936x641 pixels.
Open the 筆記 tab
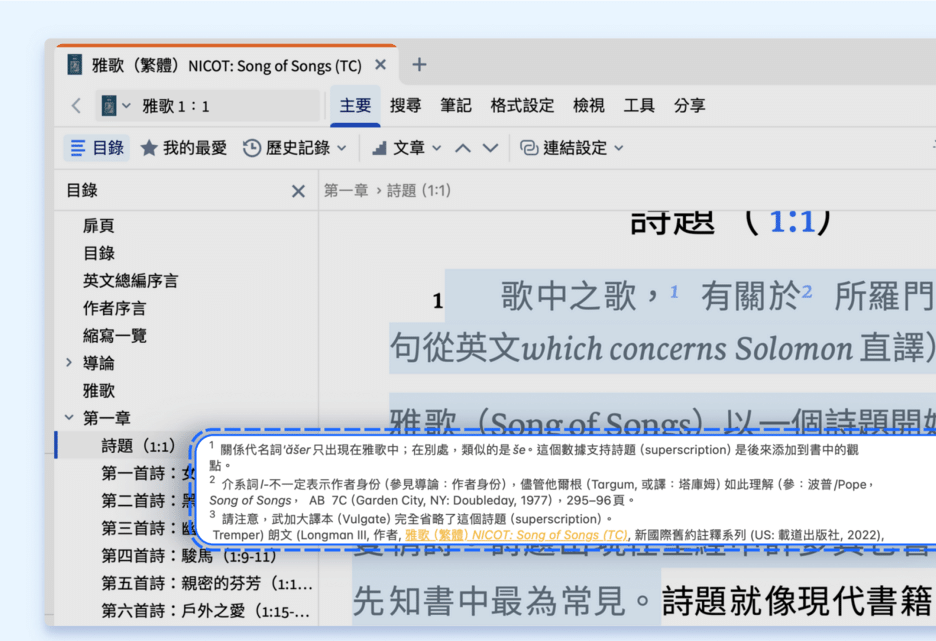[455, 106]
